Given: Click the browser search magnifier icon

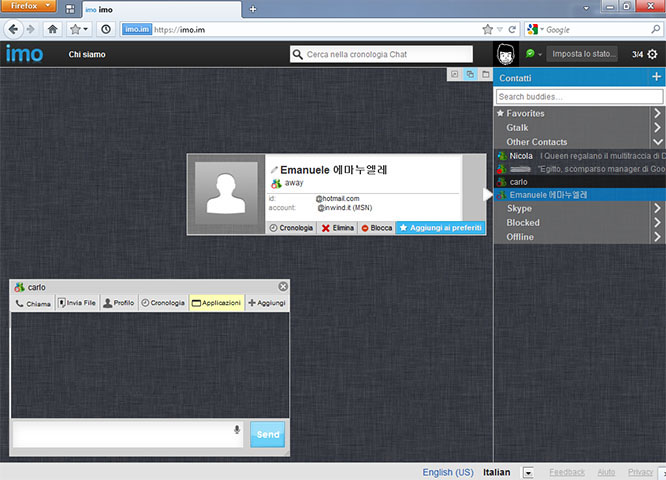Looking at the screenshot, I should 656,29.
